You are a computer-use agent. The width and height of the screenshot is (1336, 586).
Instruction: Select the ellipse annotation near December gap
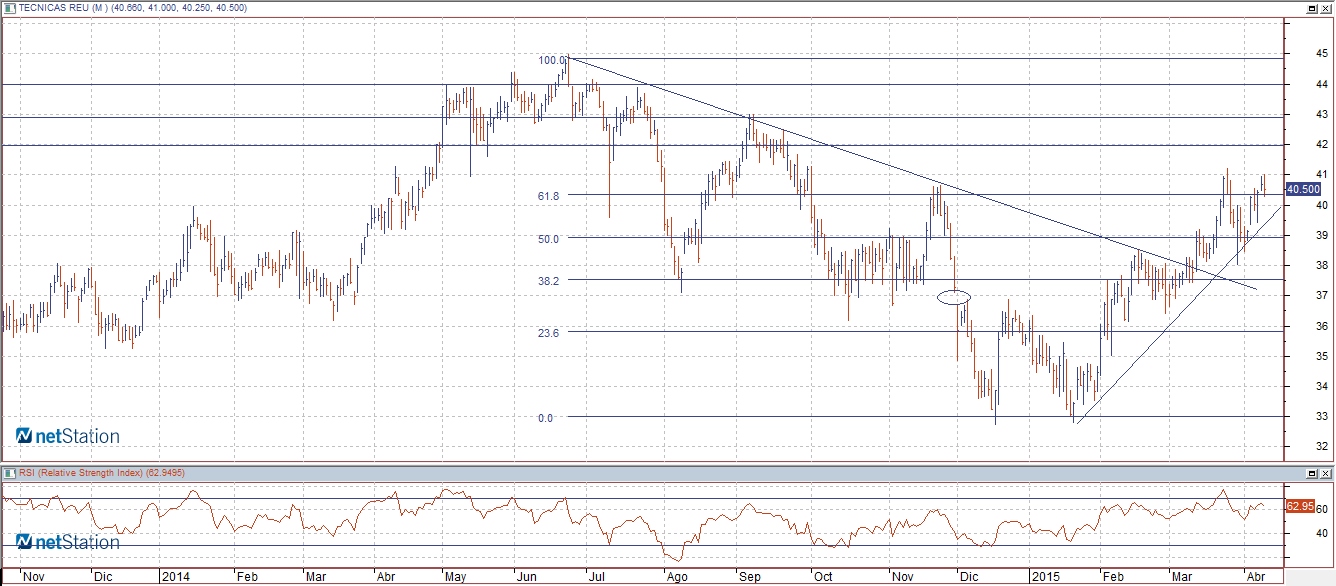click(954, 297)
